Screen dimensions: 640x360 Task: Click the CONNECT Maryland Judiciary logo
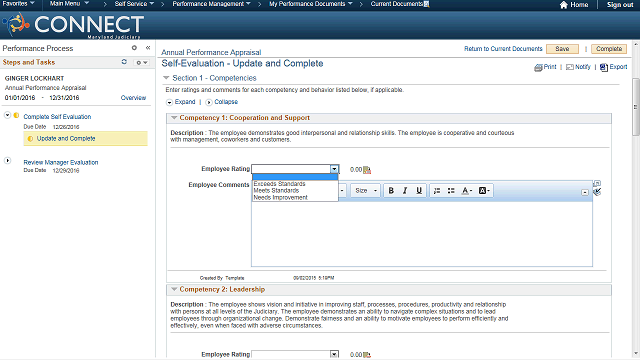pyautogui.click(x=74, y=25)
